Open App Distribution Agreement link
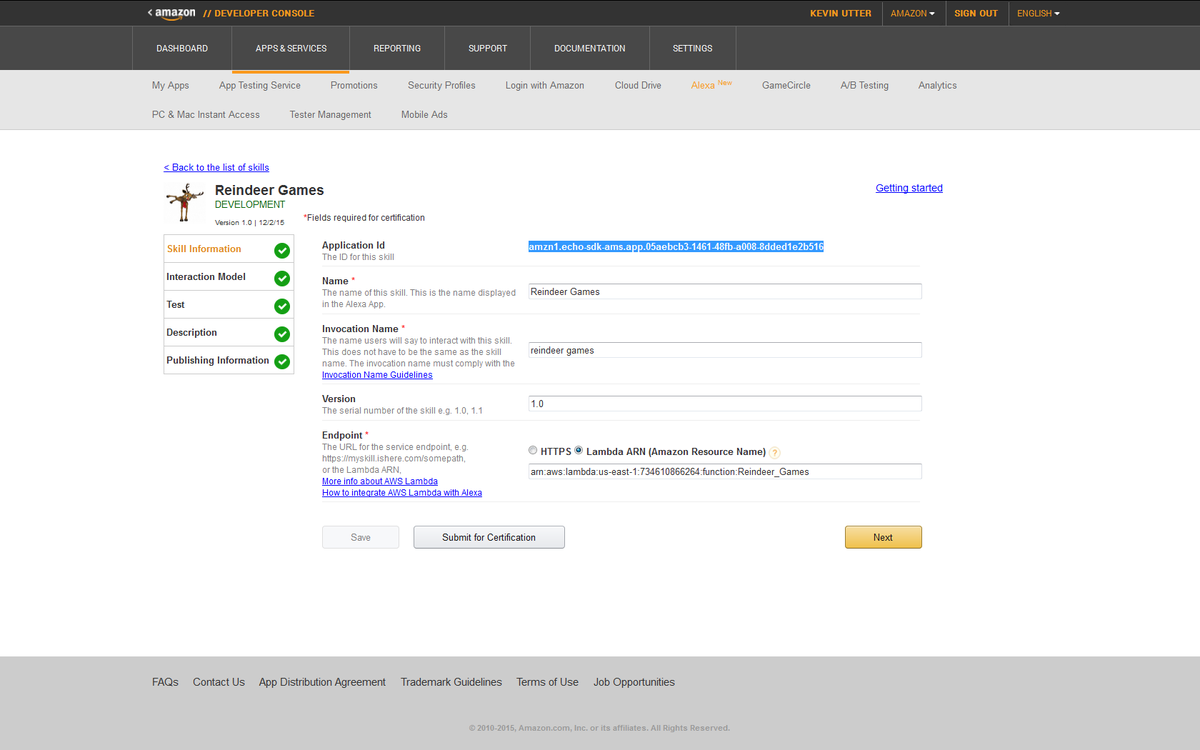 (x=322, y=682)
